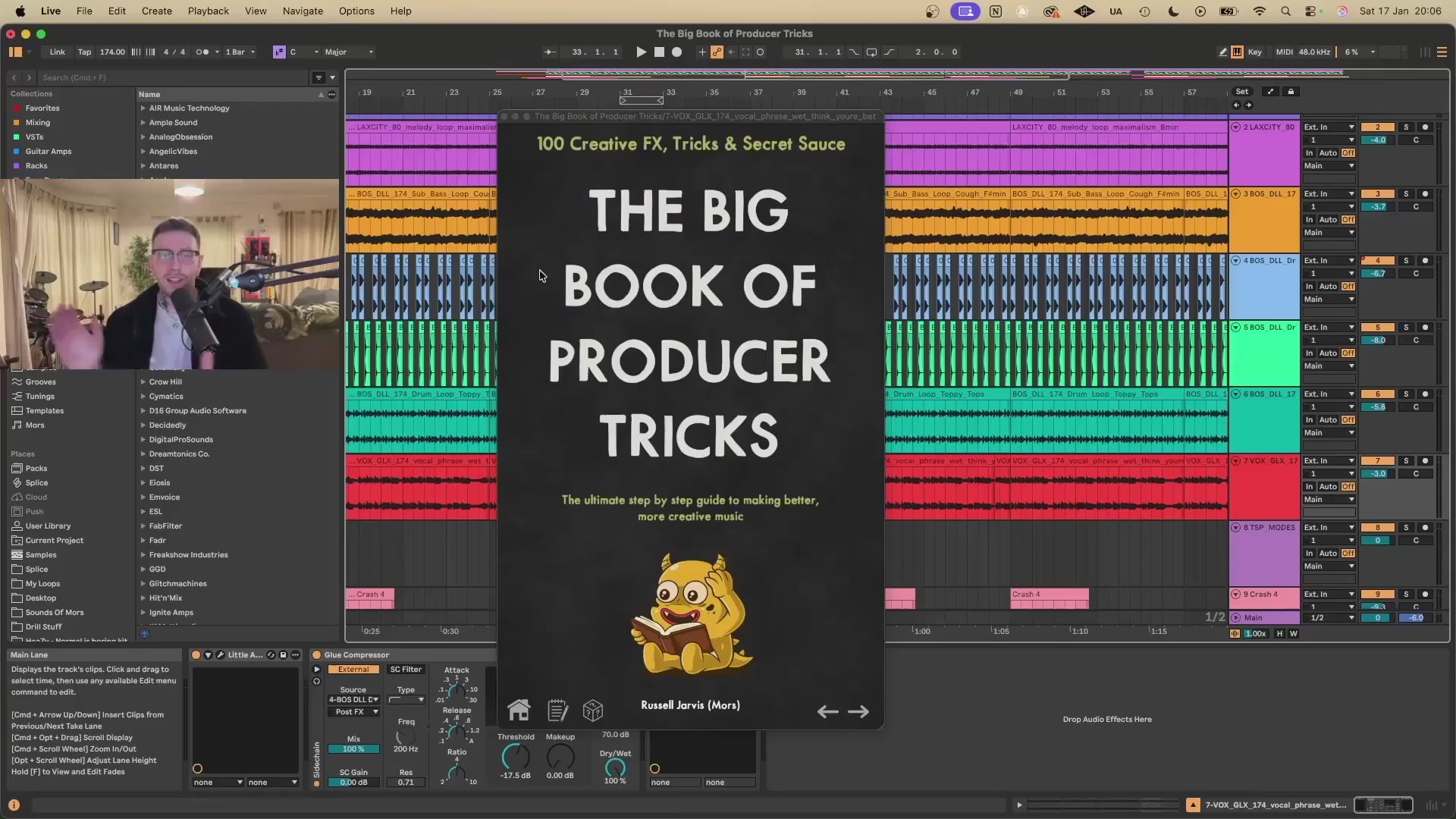Select Sounds Of Mors folder
Image resolution: width=1456 pixels, height=819 pixels.
point(55,613)
